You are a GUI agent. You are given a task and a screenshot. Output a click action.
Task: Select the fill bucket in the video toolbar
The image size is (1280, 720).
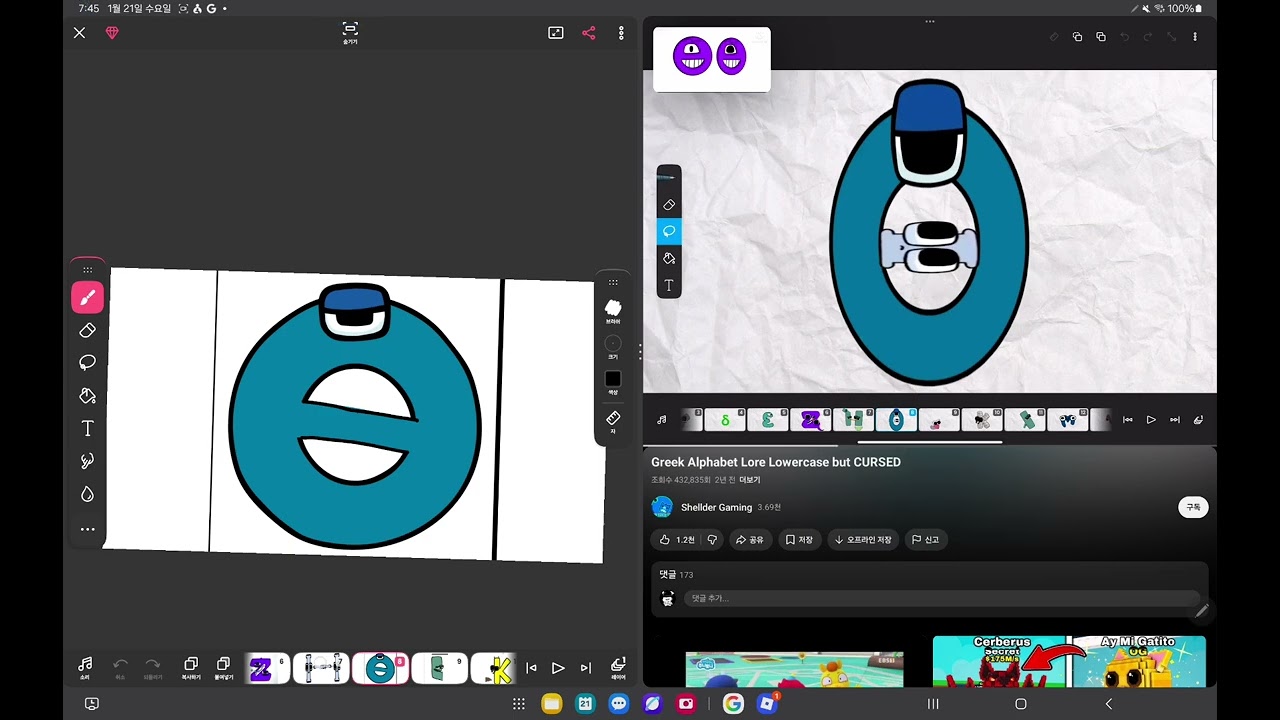click(x=669, y=258)
